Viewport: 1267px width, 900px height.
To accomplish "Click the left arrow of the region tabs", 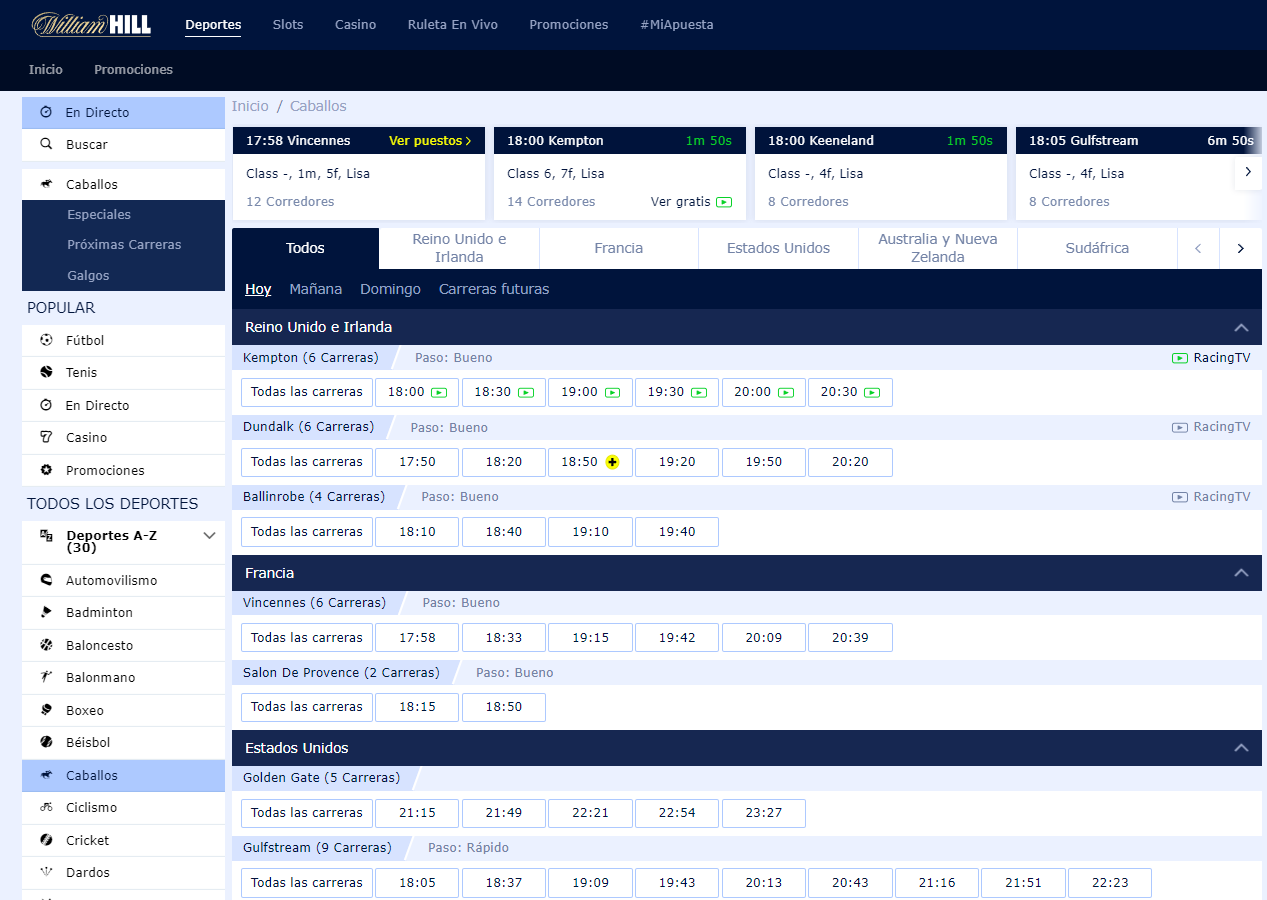I will (1198, 249).
